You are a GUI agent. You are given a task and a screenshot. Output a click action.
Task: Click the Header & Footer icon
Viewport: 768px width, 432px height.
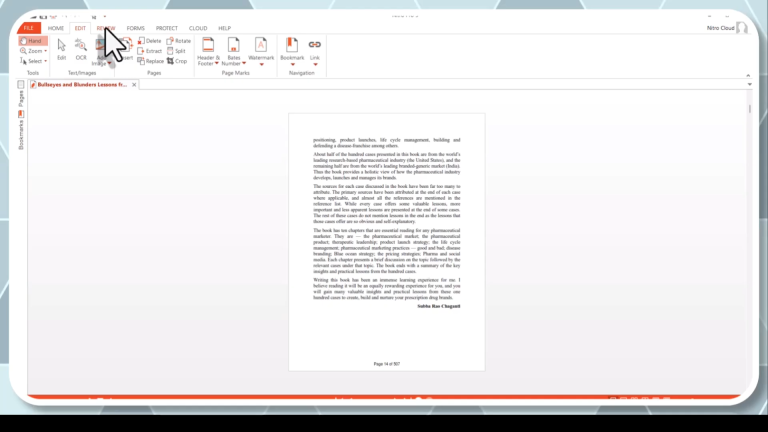(208, 45)
